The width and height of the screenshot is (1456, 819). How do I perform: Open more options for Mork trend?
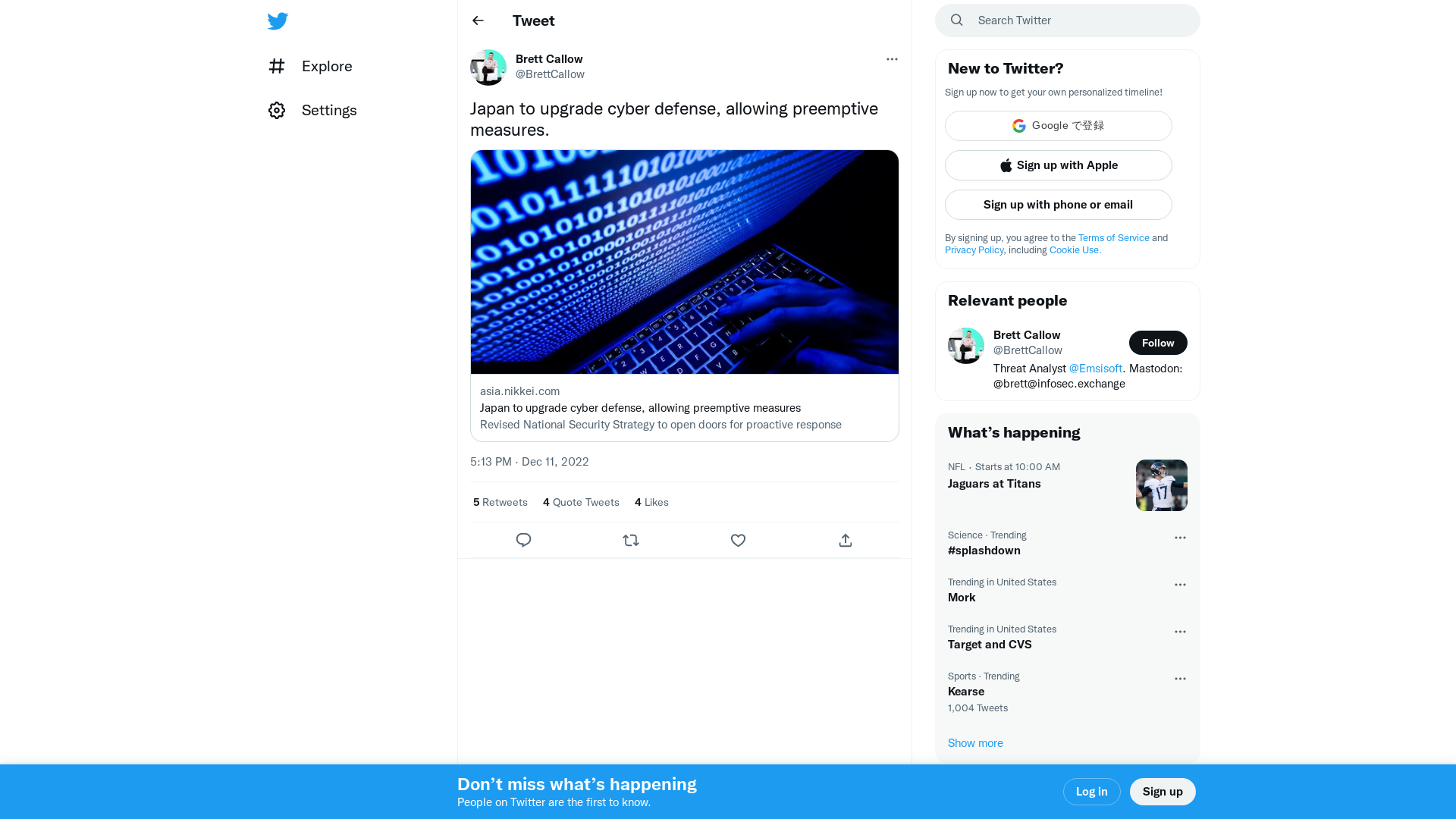point(1180,585)
